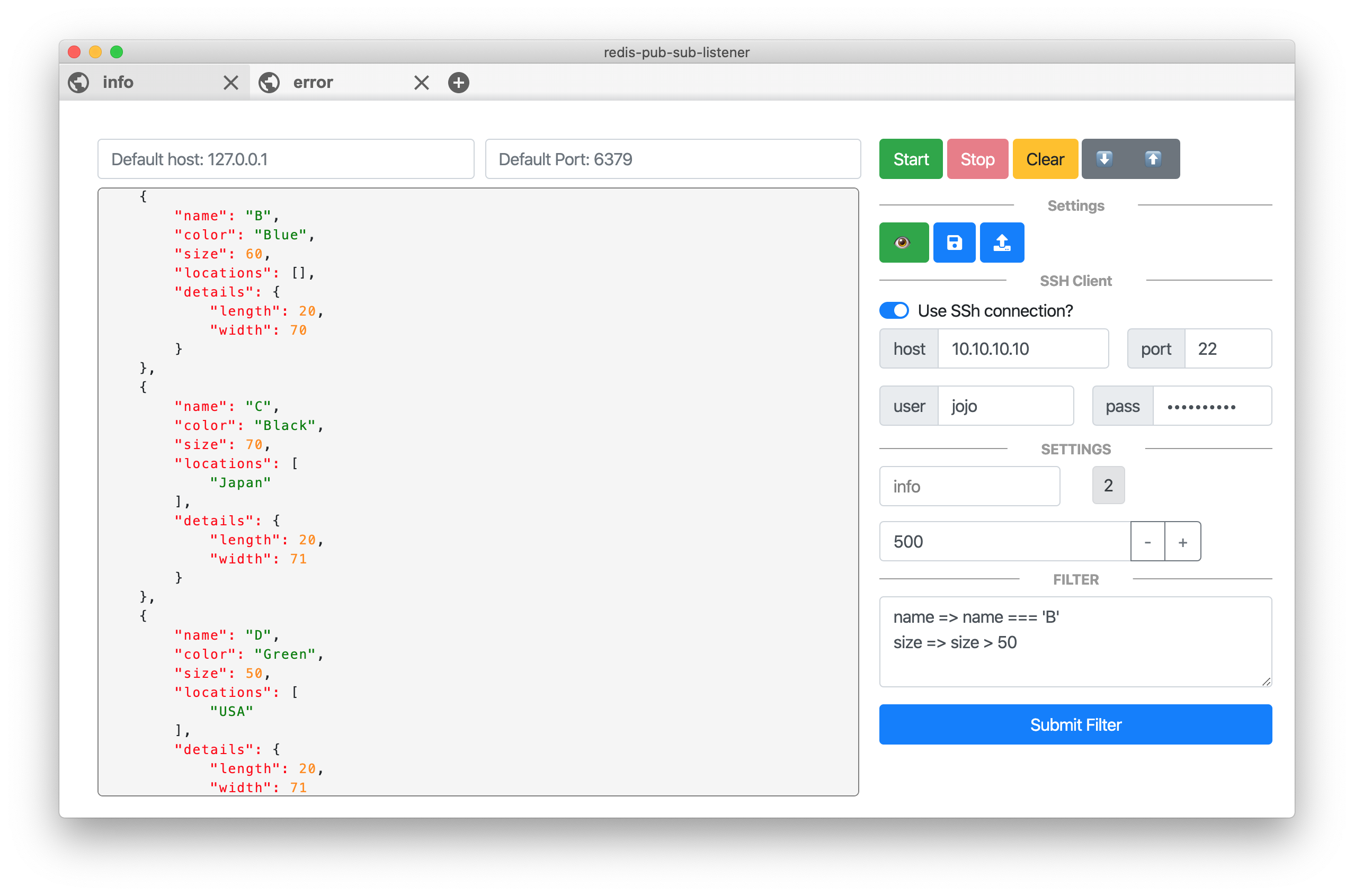This screenshot has height=896, width=1354.
Task: Decrease the 500 value with minus
Action: [1147, 541]
